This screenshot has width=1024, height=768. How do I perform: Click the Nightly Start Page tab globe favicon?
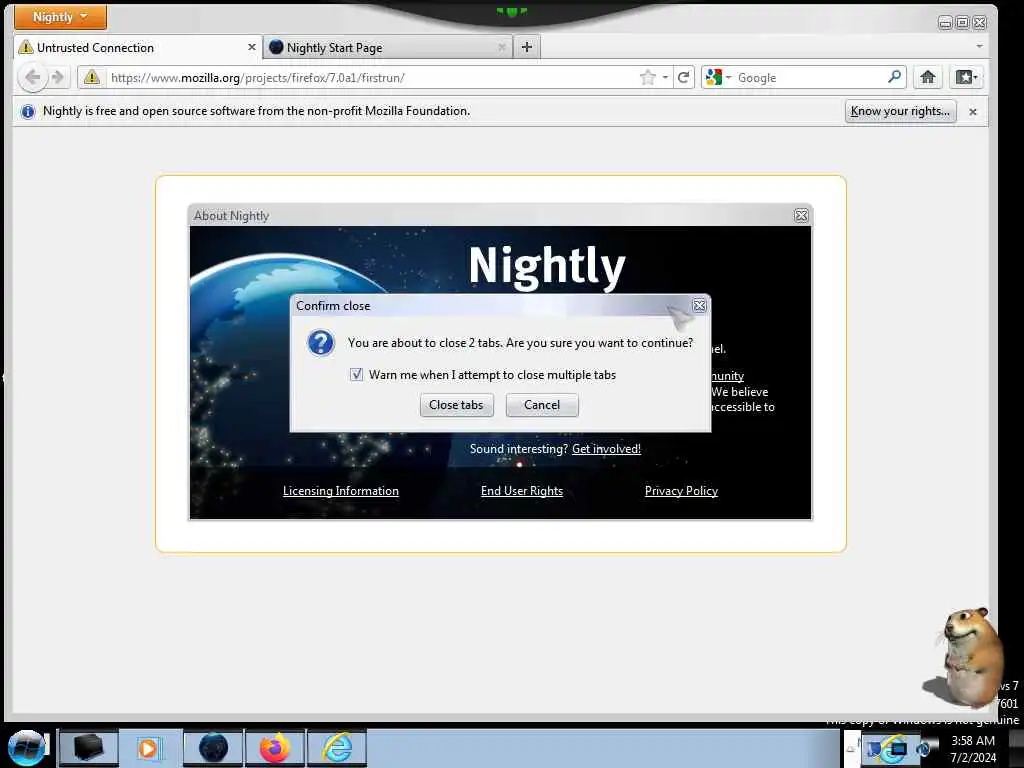[276, 47]
